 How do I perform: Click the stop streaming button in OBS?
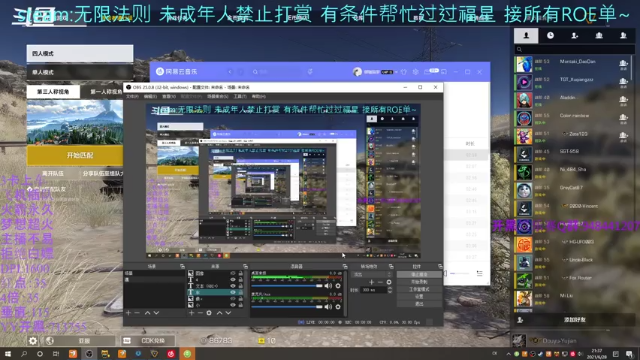[x=419, y=274]
